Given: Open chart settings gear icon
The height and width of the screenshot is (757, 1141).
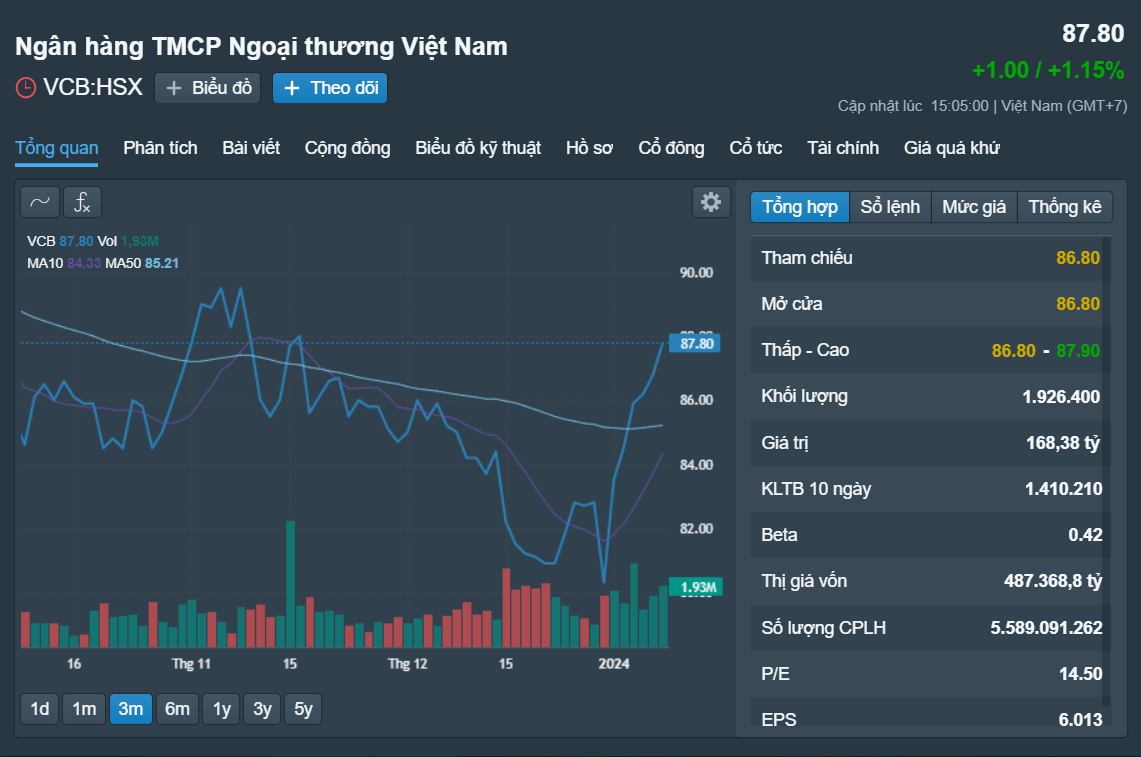Looking at the screenshot, I should click(x=711, y=202).
